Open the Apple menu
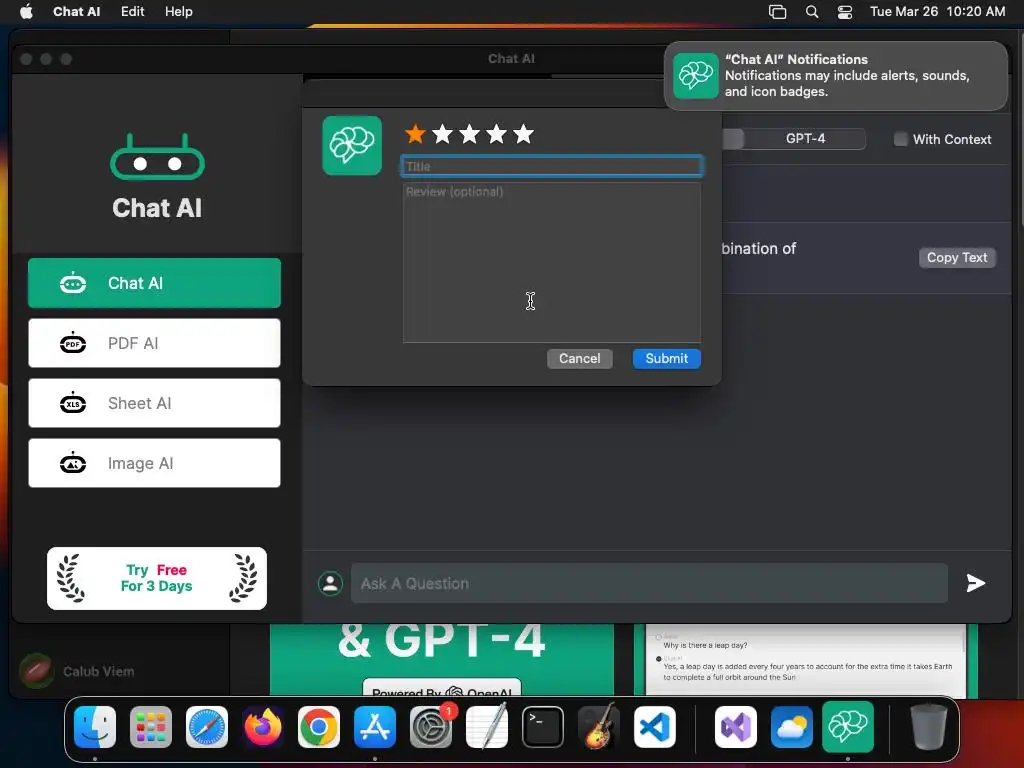The height and width of the screenshot is (768, 1024). pyautogui.click(x=26, y=11)
